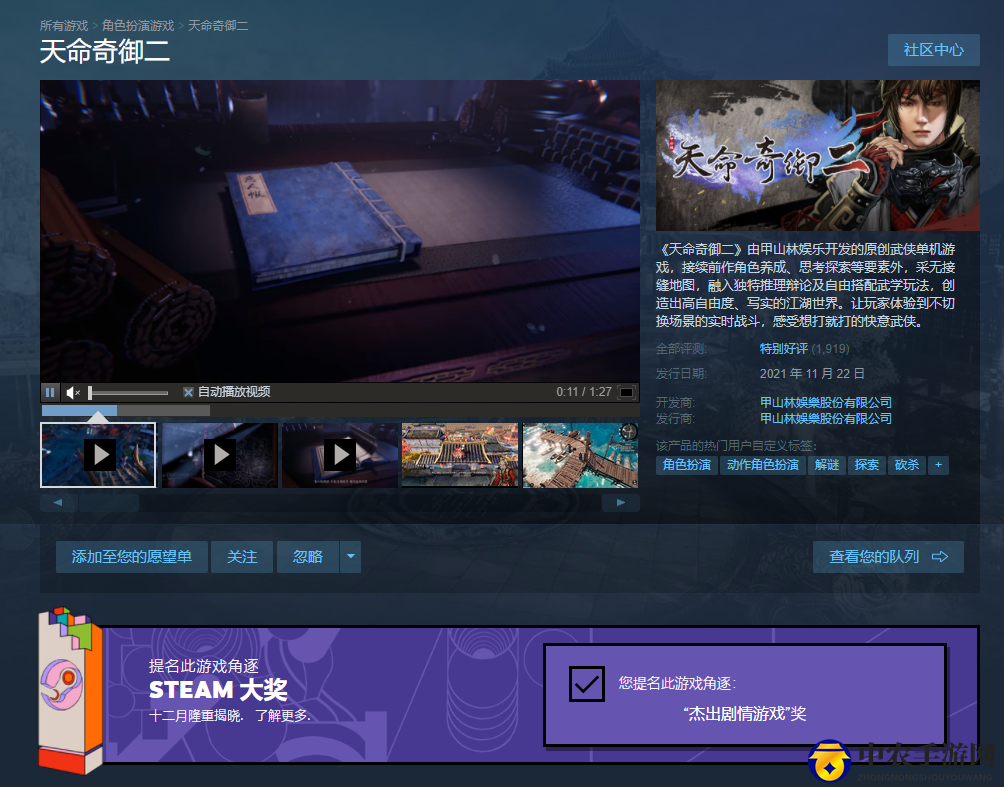Screen dimensions: 1004x787
Task: Select the 探索 tag
Action: [x=866, y=465]
